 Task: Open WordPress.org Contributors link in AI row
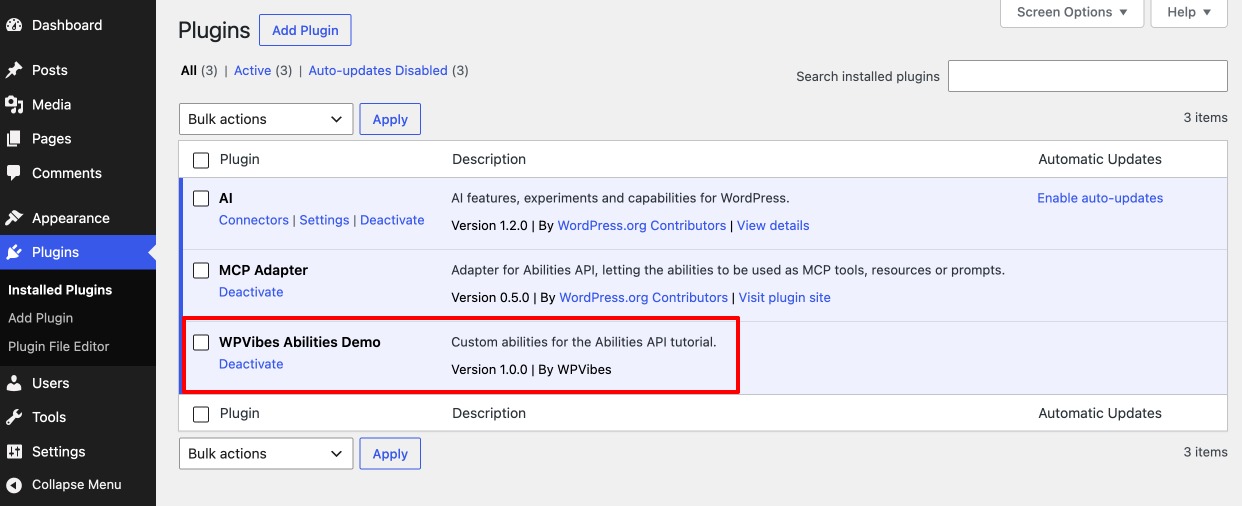(642, 225)
